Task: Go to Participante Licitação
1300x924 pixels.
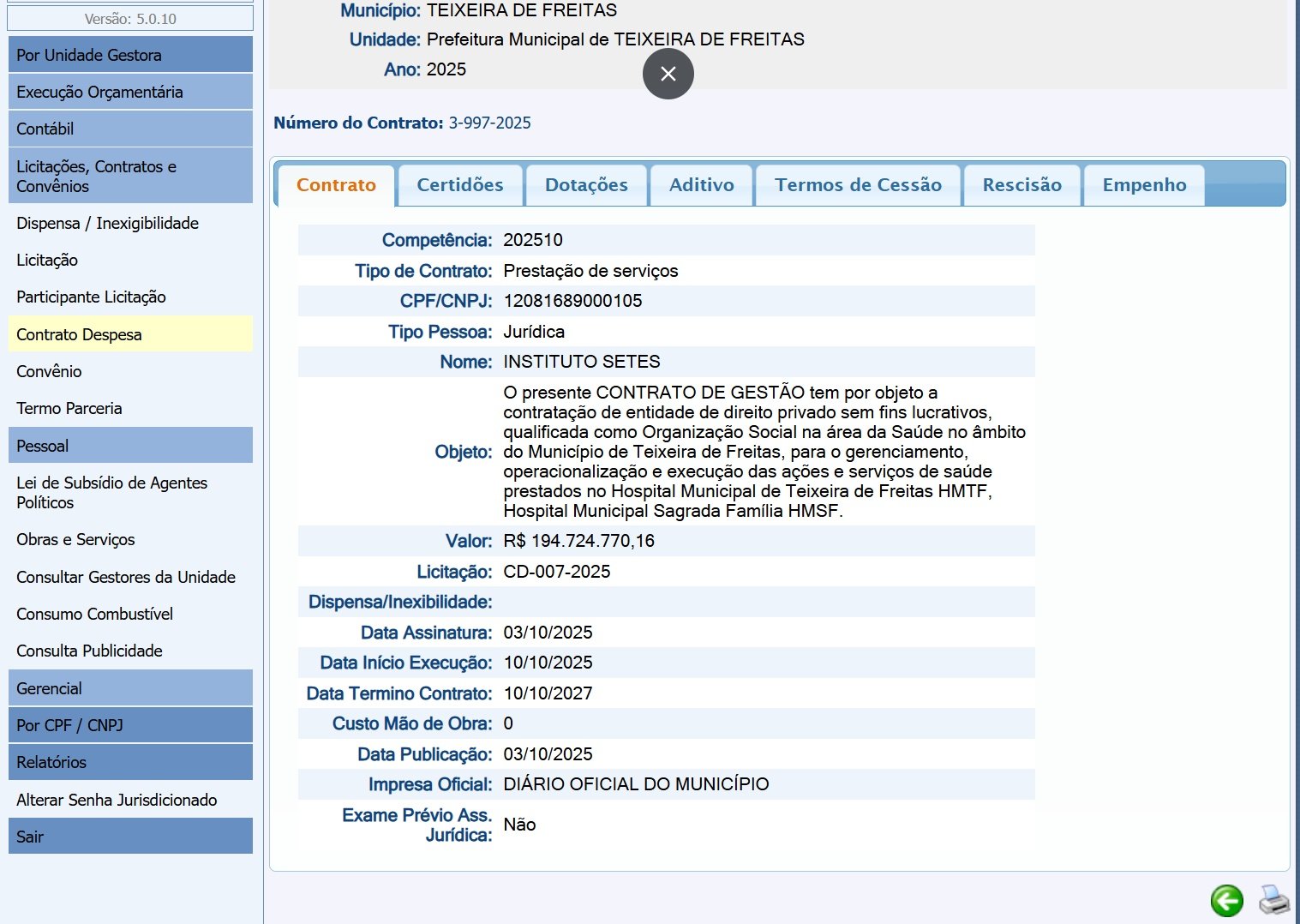Action: [130, 297]
